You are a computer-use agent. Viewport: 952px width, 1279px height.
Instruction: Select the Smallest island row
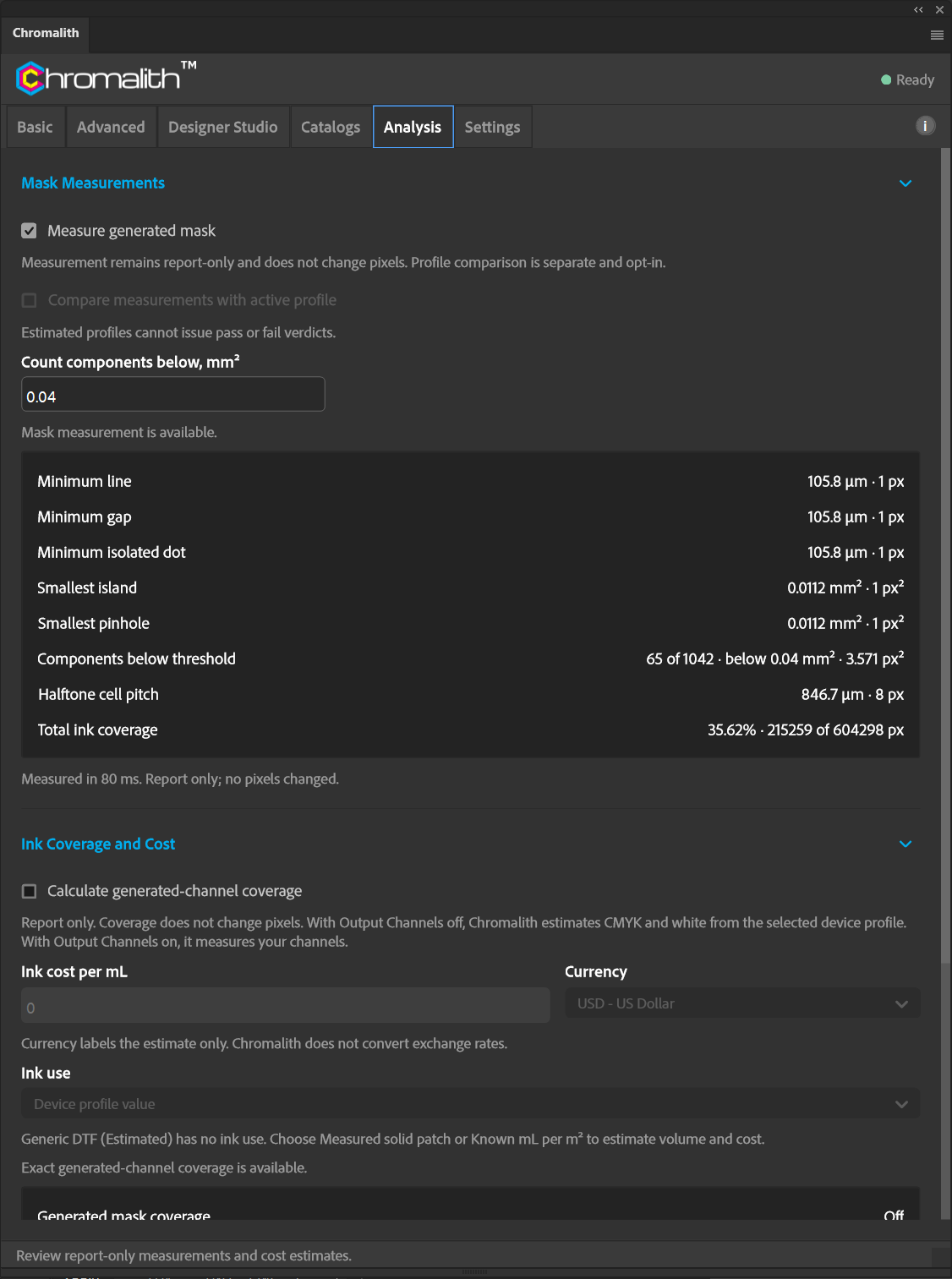(x=470, y=588)
